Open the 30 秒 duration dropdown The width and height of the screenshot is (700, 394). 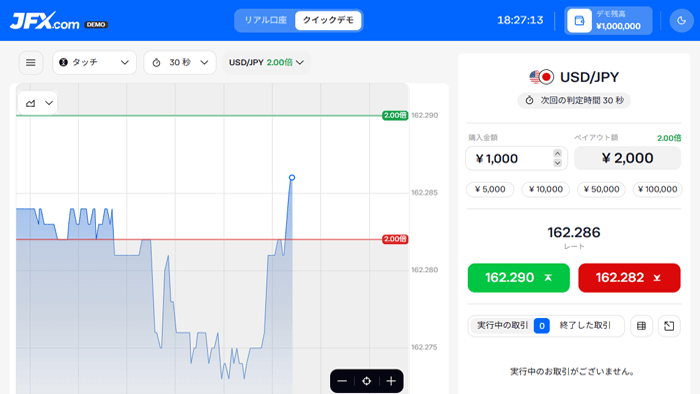[x=180, y=62]
